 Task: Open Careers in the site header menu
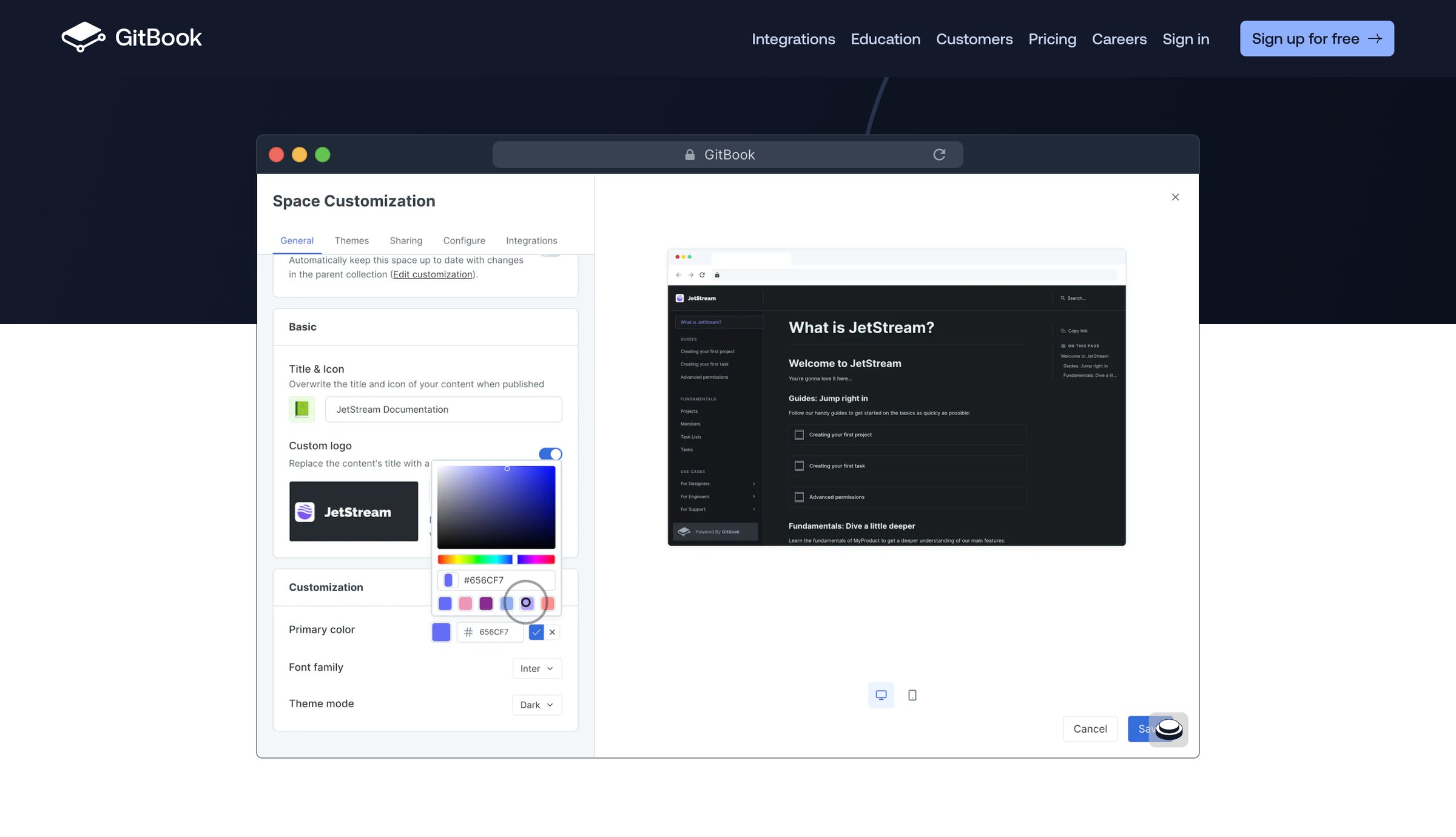[x=1119, y=39]
